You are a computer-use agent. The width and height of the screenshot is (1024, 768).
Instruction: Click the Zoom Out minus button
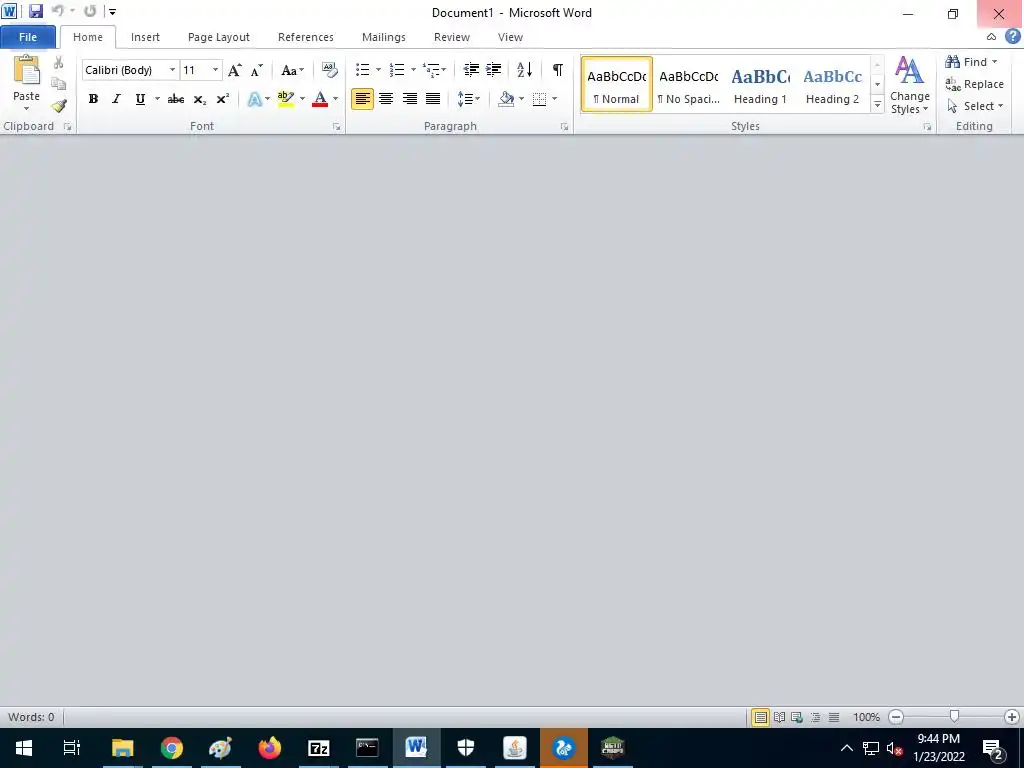coord(896,717)
